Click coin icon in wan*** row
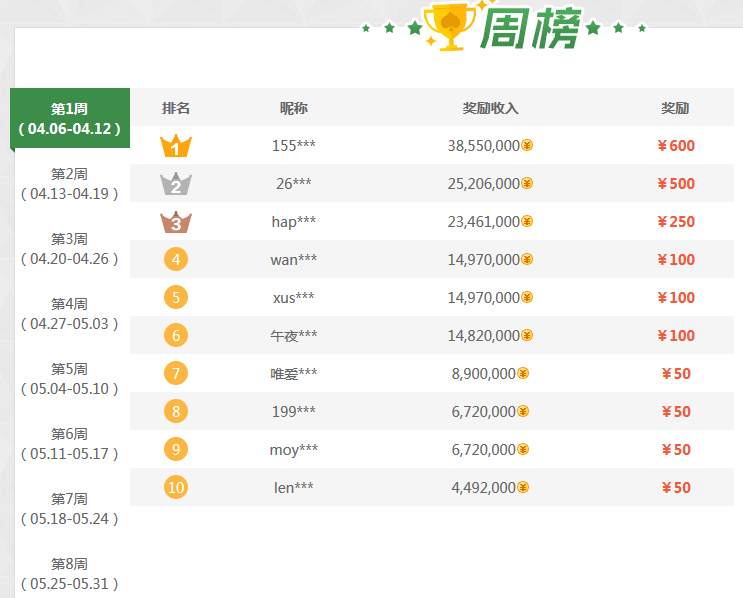 pos(527,259)
